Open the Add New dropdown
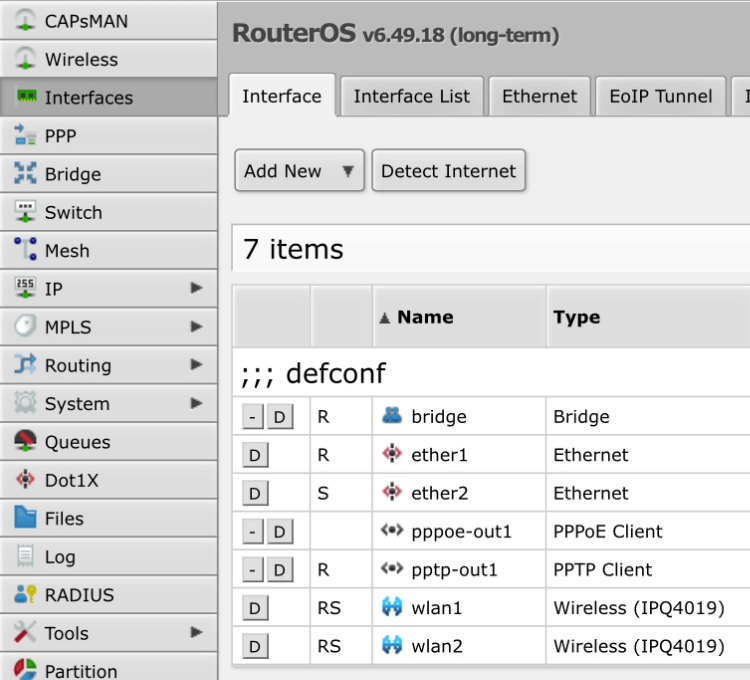 tap(299, 170)
